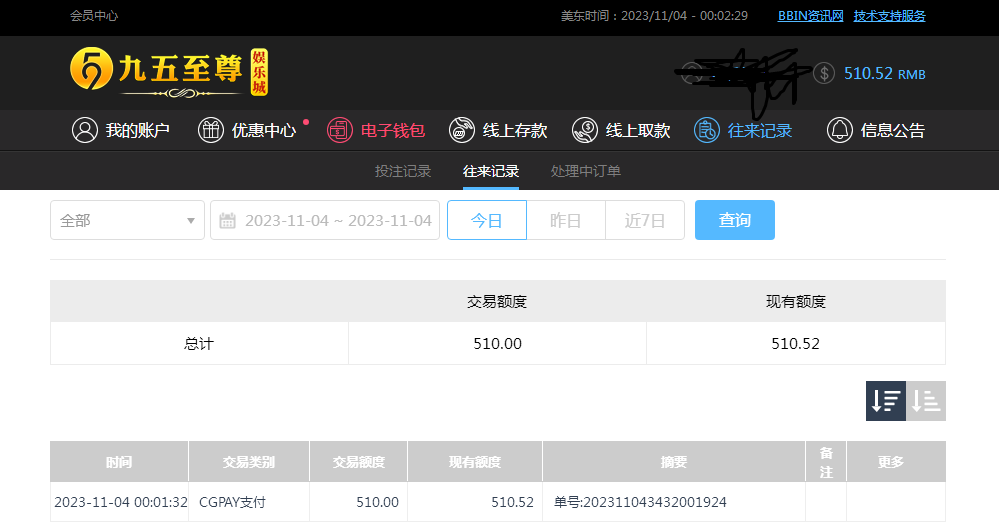Switch to 投注记录 tab

[403, 171]
